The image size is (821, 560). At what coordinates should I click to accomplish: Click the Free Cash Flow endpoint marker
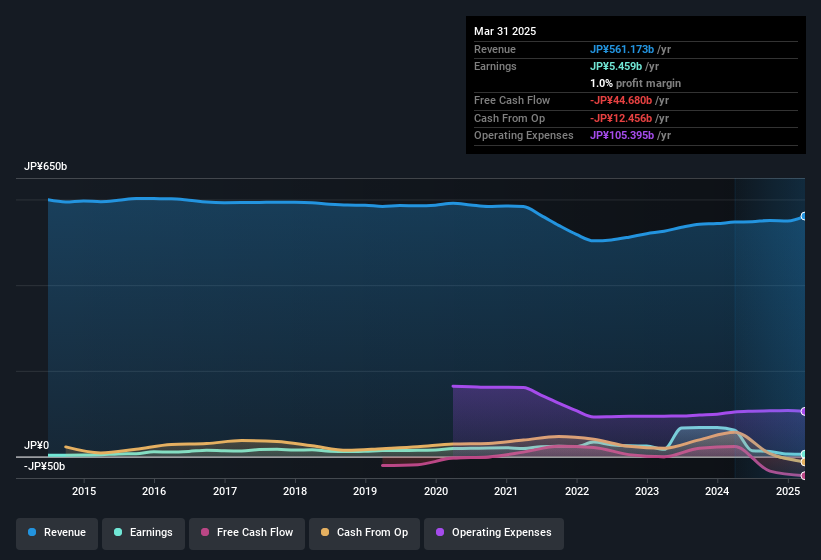tap(804, 476)
